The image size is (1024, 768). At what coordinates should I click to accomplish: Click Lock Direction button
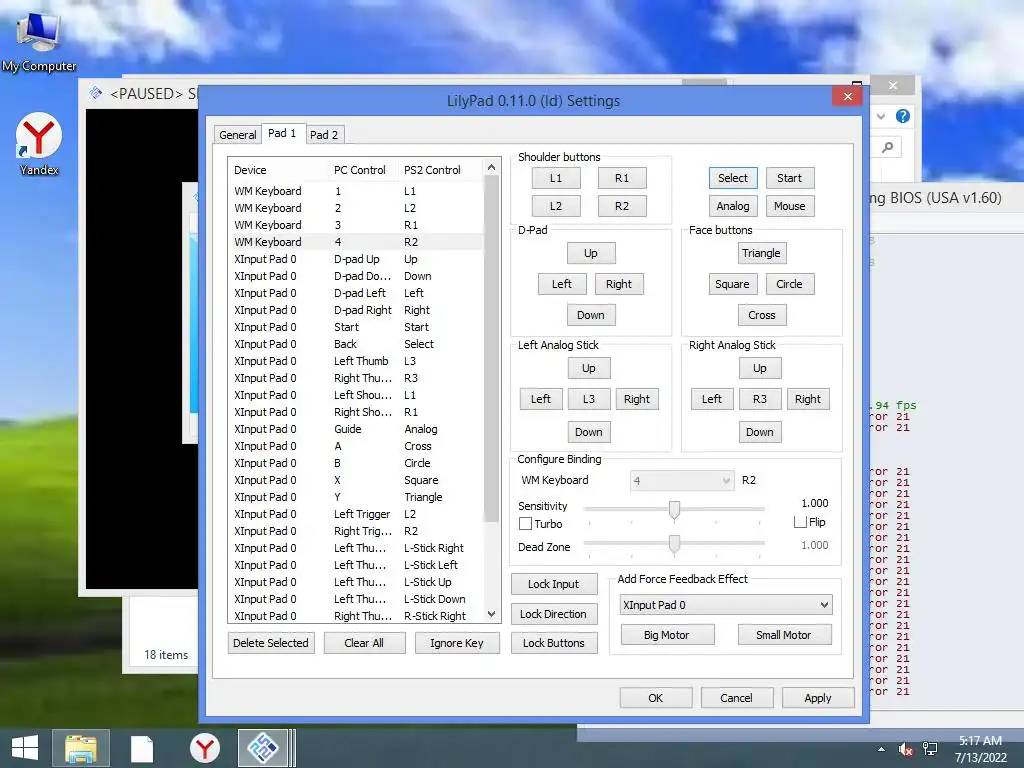(553, 615)
